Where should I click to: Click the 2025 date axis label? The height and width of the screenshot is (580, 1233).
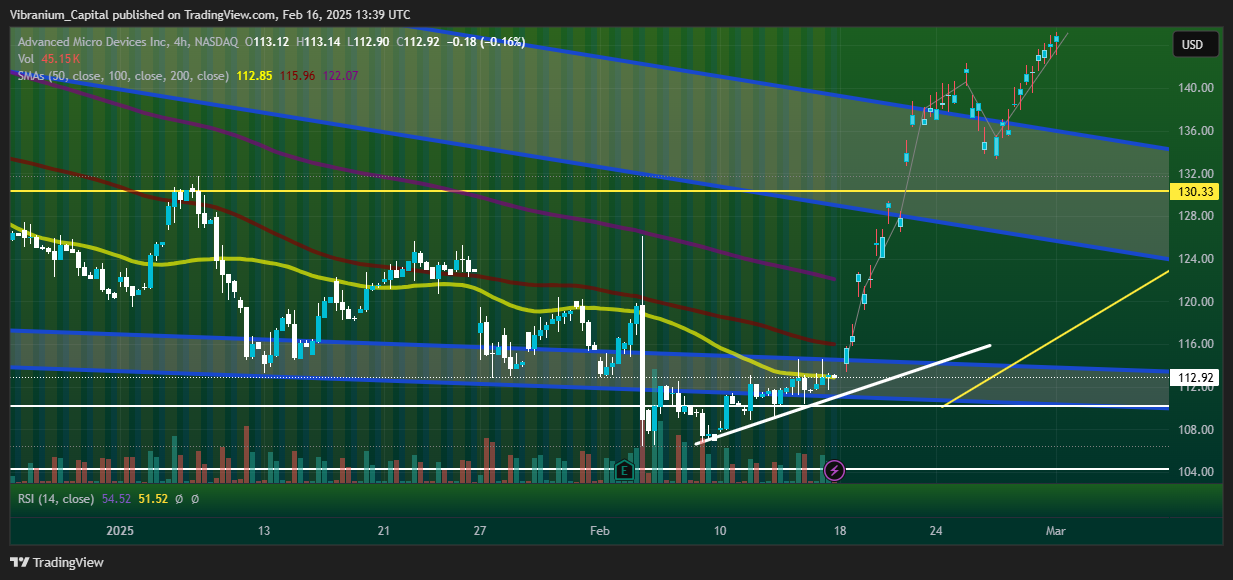tap(120, 530)
